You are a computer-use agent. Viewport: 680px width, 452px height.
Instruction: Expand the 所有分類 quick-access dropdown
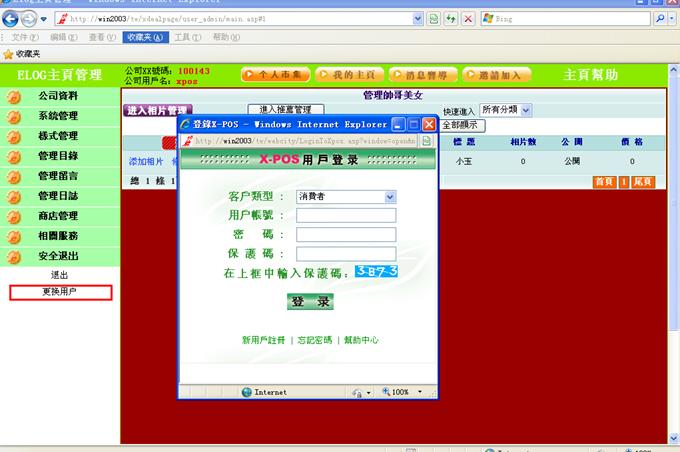tap(526, 109)
